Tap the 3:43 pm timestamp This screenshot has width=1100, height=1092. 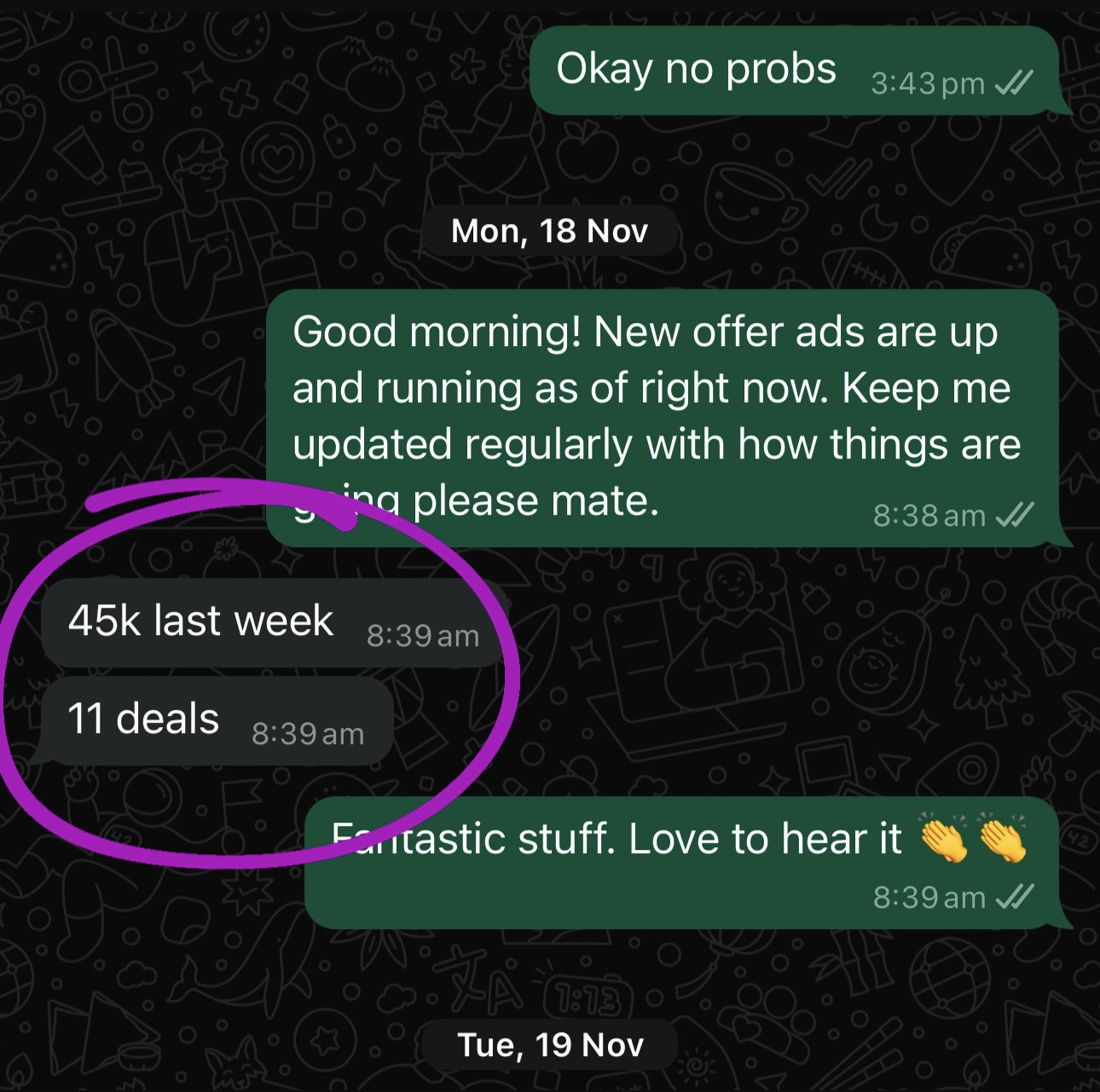point(928,84)
